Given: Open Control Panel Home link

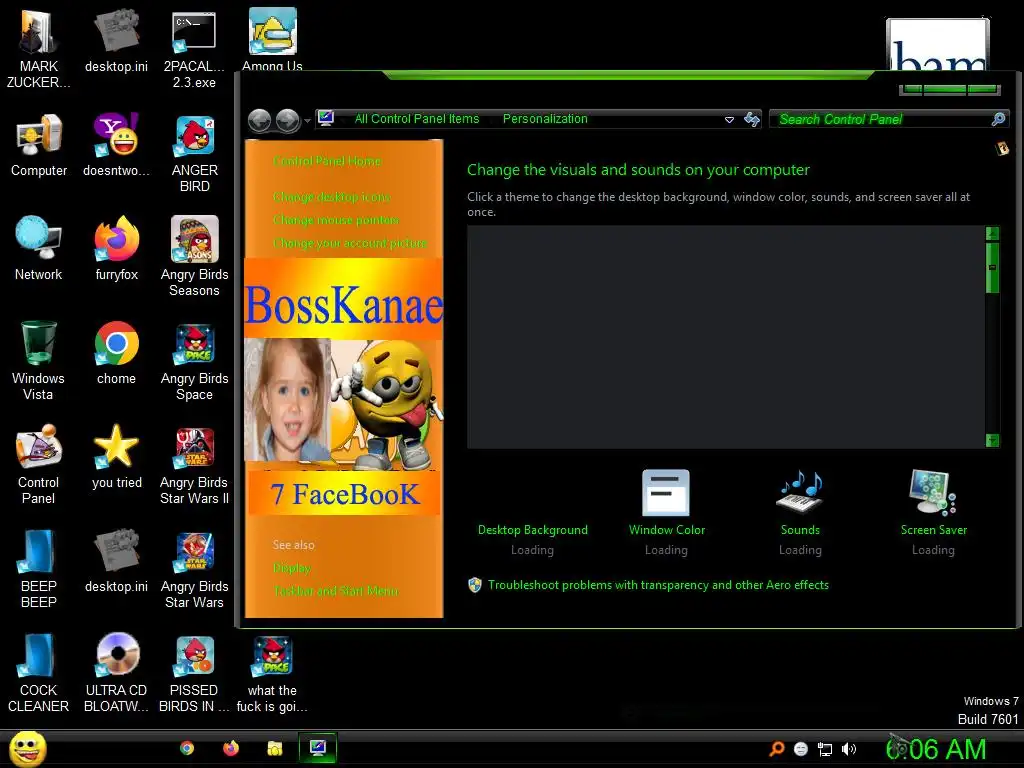Looking at the screenshot, I should click(327, 161).
